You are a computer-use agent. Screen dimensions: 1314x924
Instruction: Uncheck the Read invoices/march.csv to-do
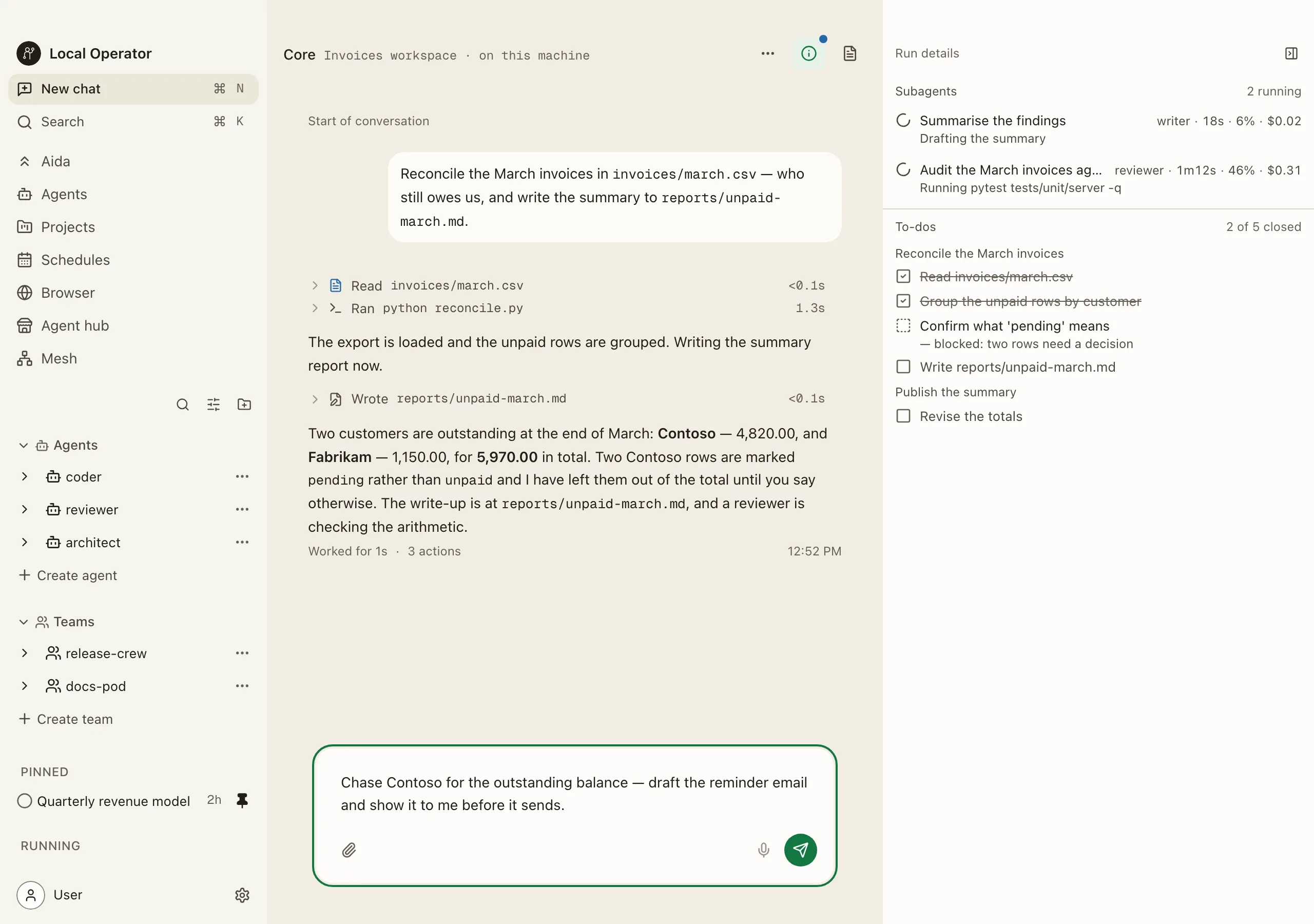(x=903, y=277)
